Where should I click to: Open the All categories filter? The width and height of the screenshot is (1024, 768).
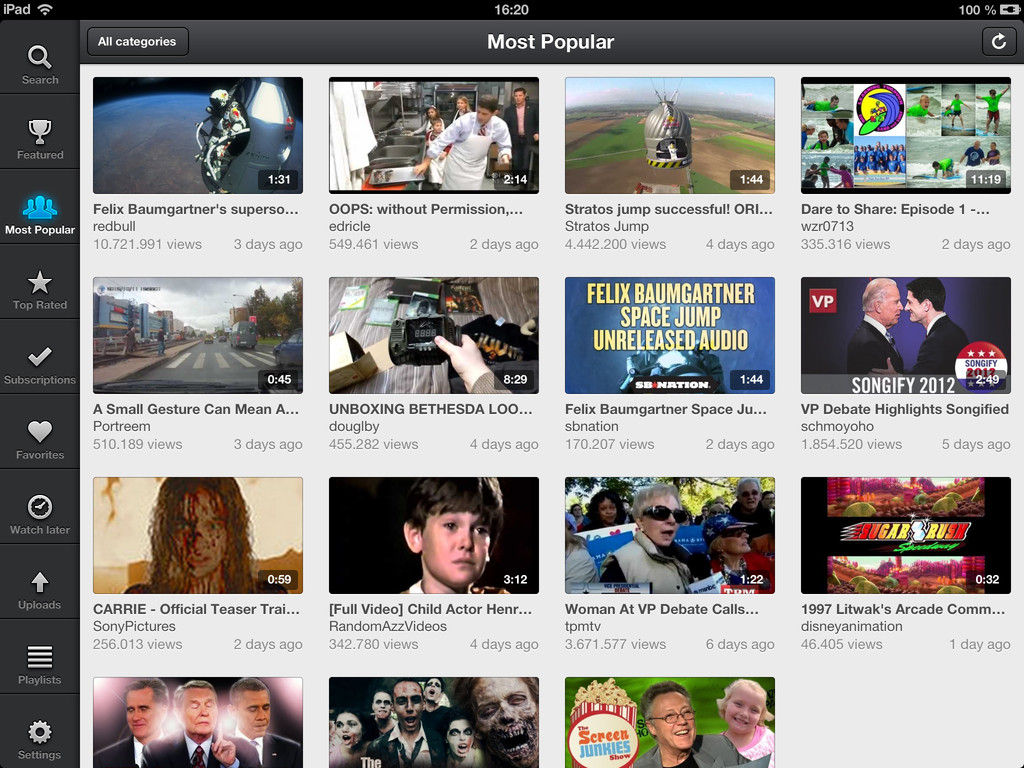tap(137, 42)
